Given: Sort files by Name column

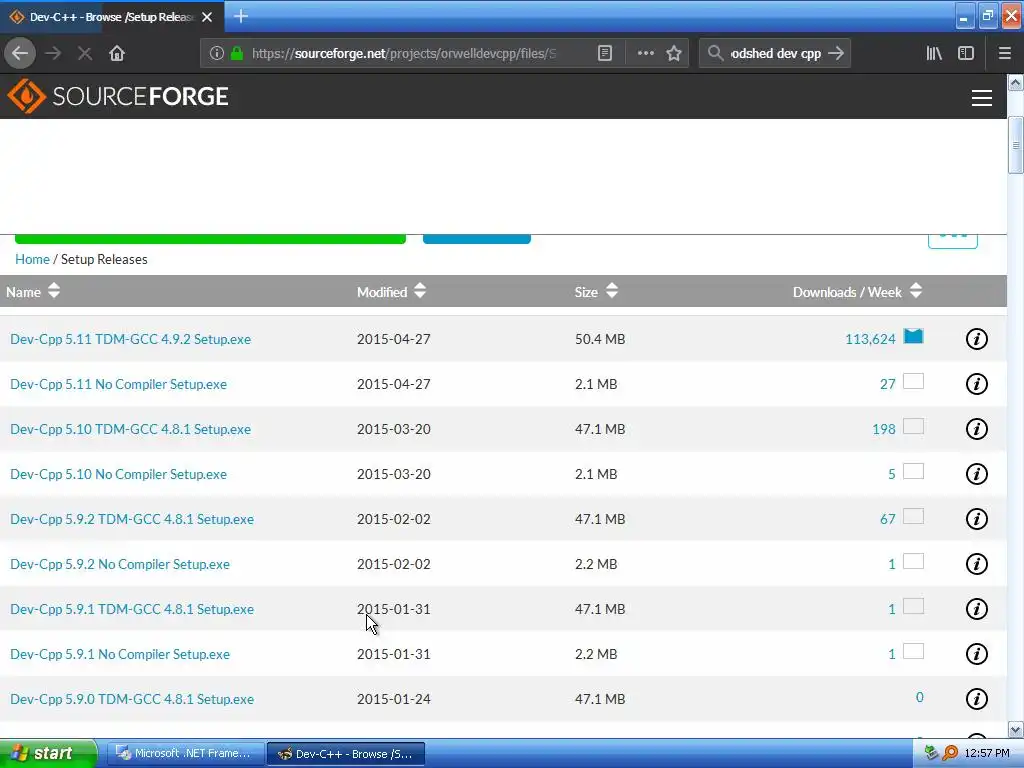Looking at the screenshot, I should click(x=33, y=291).
